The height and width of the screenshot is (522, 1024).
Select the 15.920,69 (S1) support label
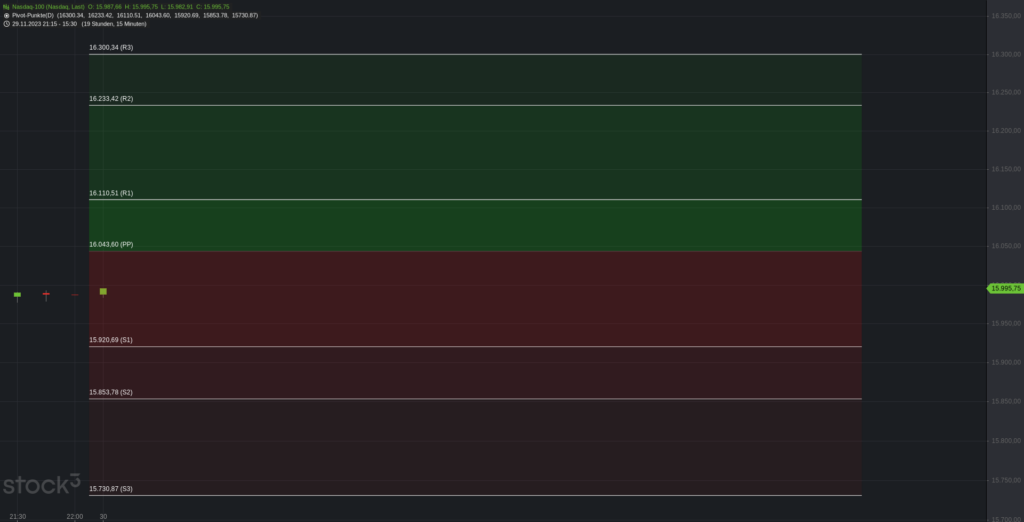pos(111,340)
